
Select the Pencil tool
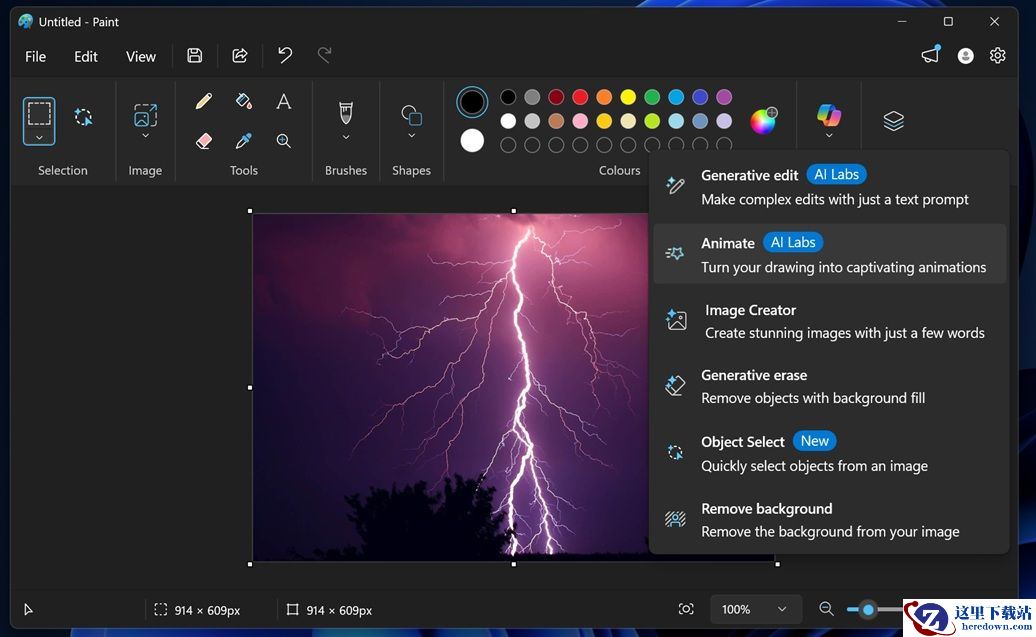pyautogui.click(x=204, y=101)
